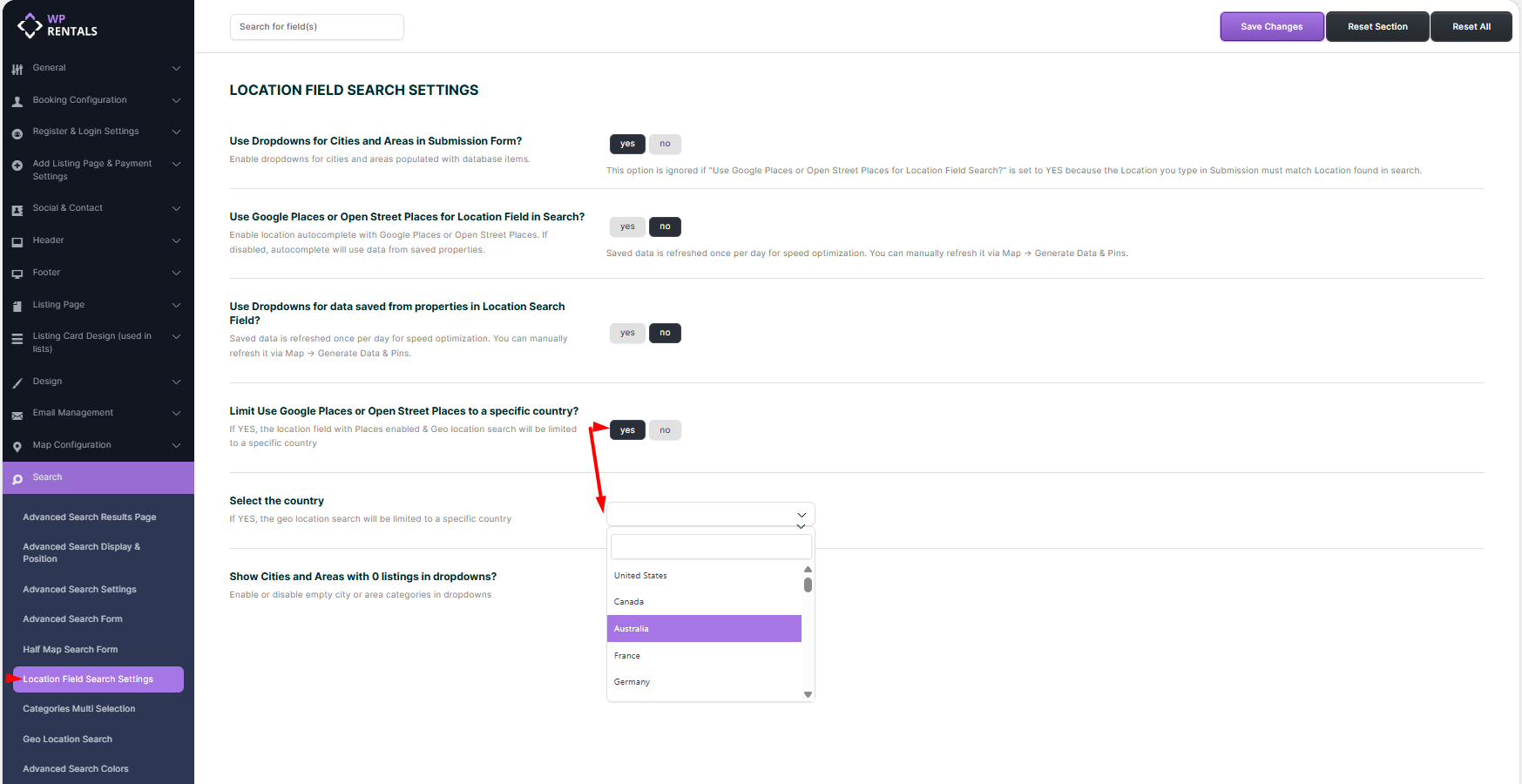Expand the Social & Contact section
1522x784 pixels.
click(176, 208)
